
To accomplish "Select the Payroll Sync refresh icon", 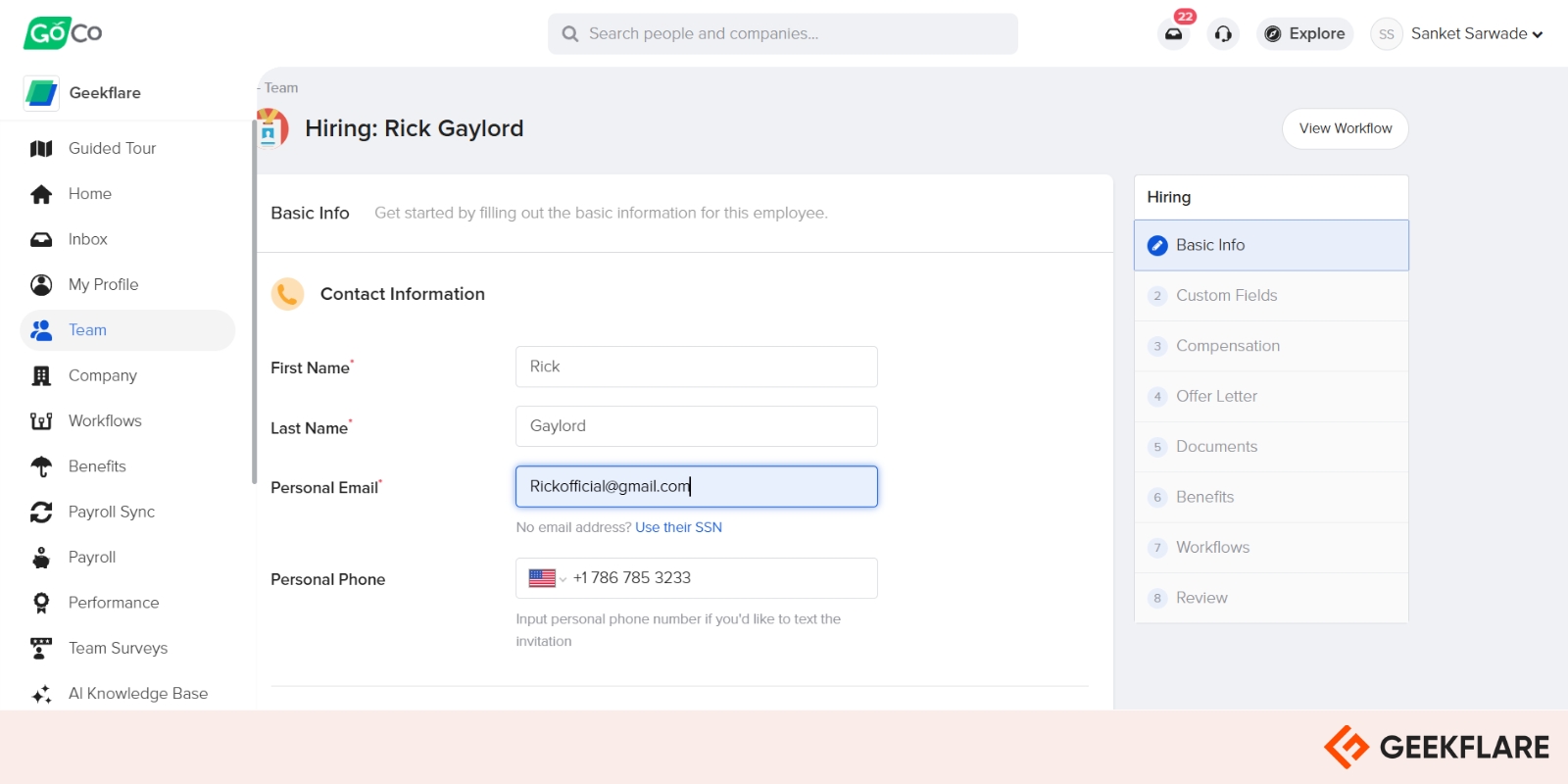I will [41, 513].
